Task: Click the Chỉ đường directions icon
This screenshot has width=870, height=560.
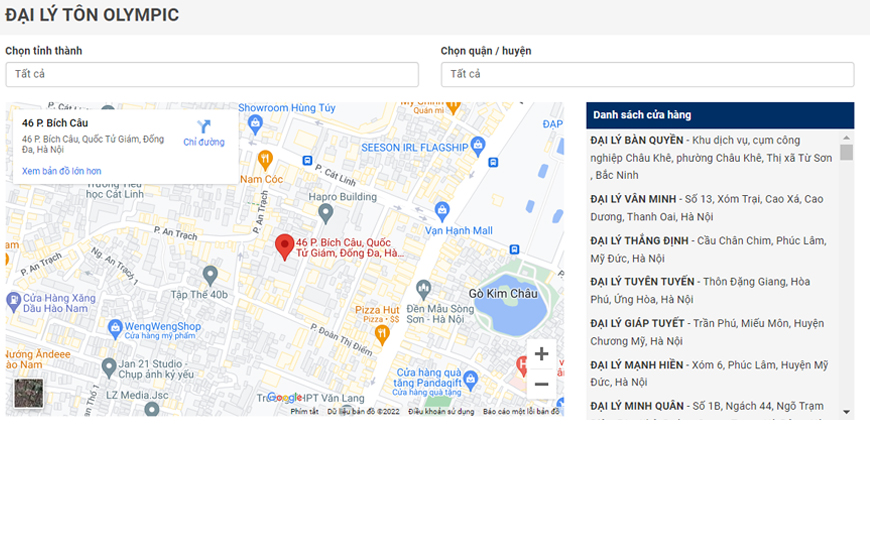Action: coord(204,127)
